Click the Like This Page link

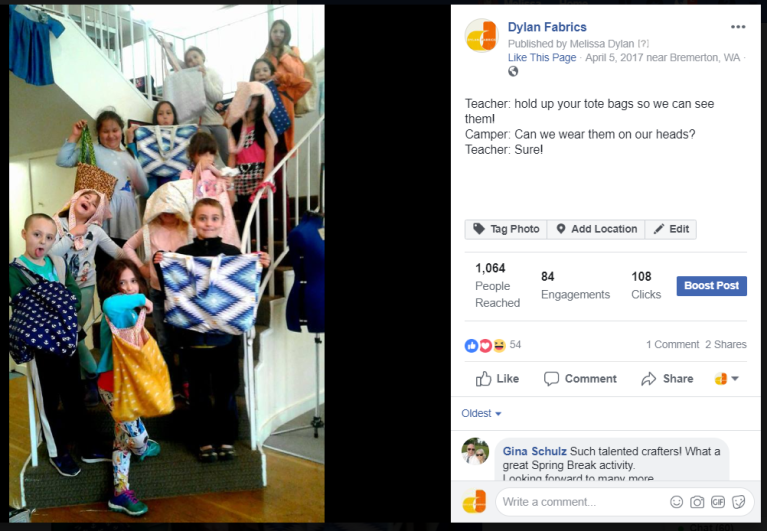542,57
